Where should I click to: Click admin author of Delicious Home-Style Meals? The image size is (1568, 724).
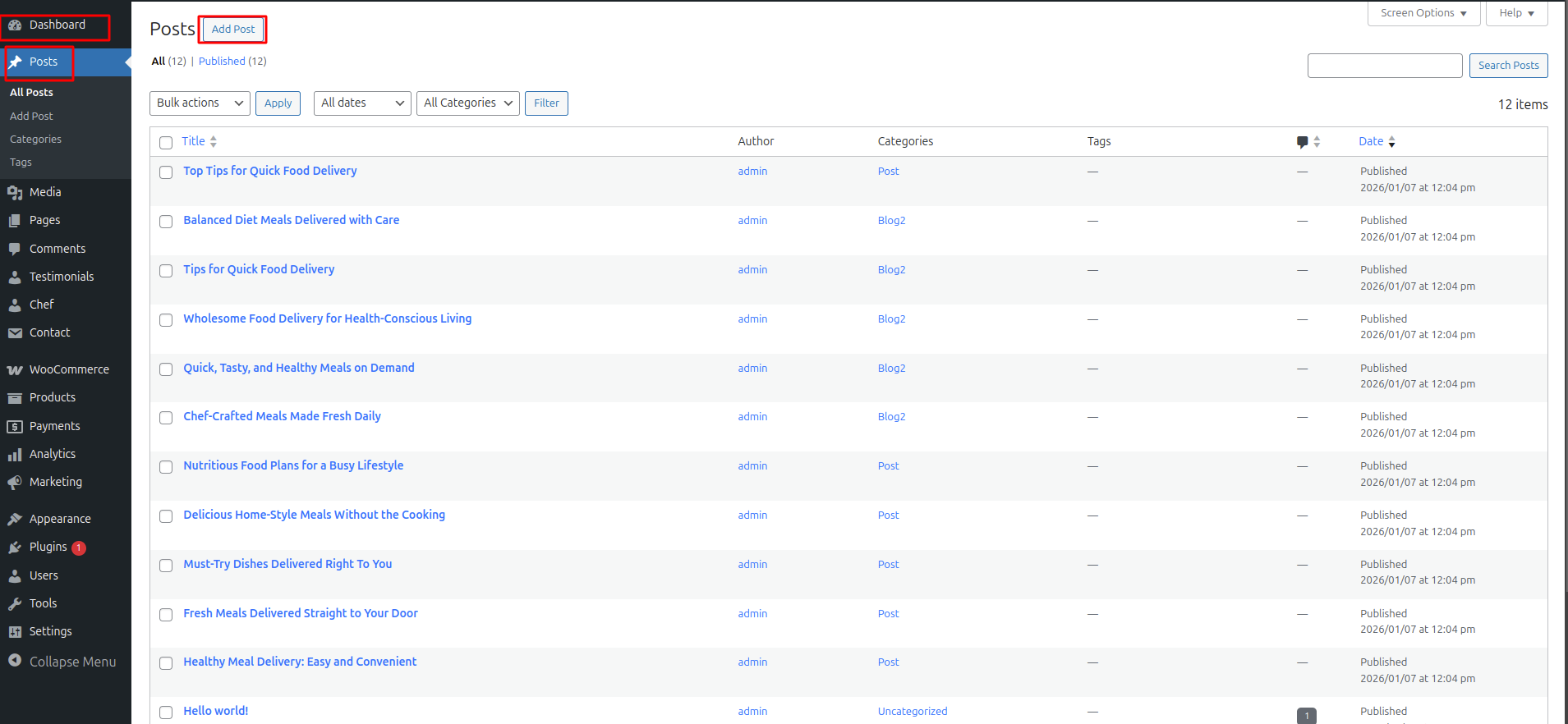point(752,516)
